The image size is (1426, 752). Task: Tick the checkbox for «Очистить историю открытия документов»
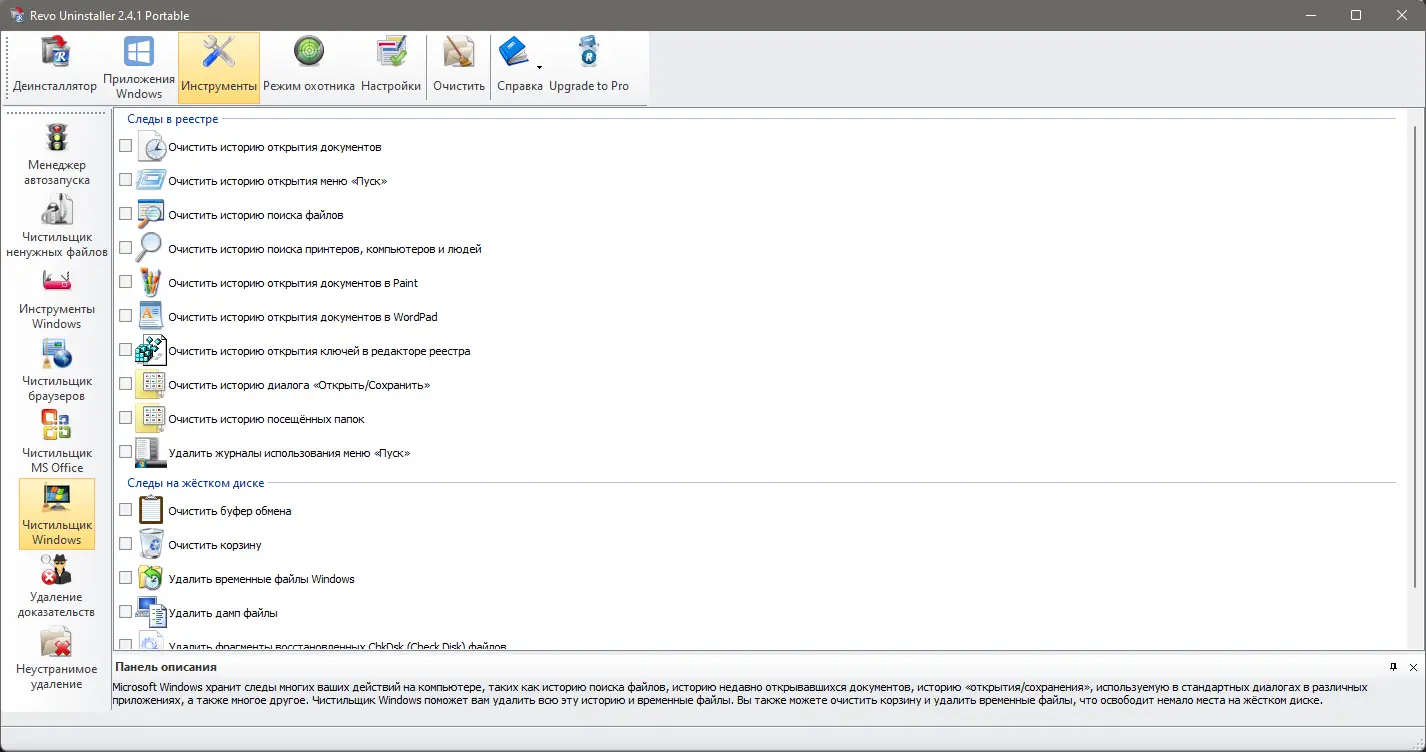pyautogui.click(x=125, y=146)
